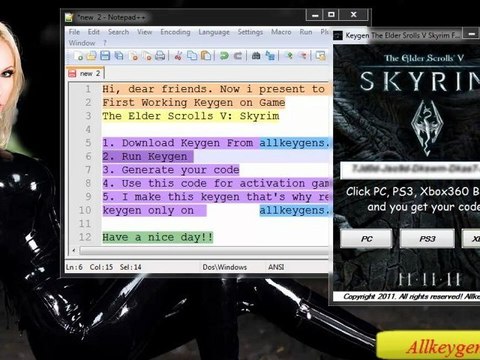The image size is (480, 360).
Task: Click the Zoom Out toolbar icon
Action: 303,56
